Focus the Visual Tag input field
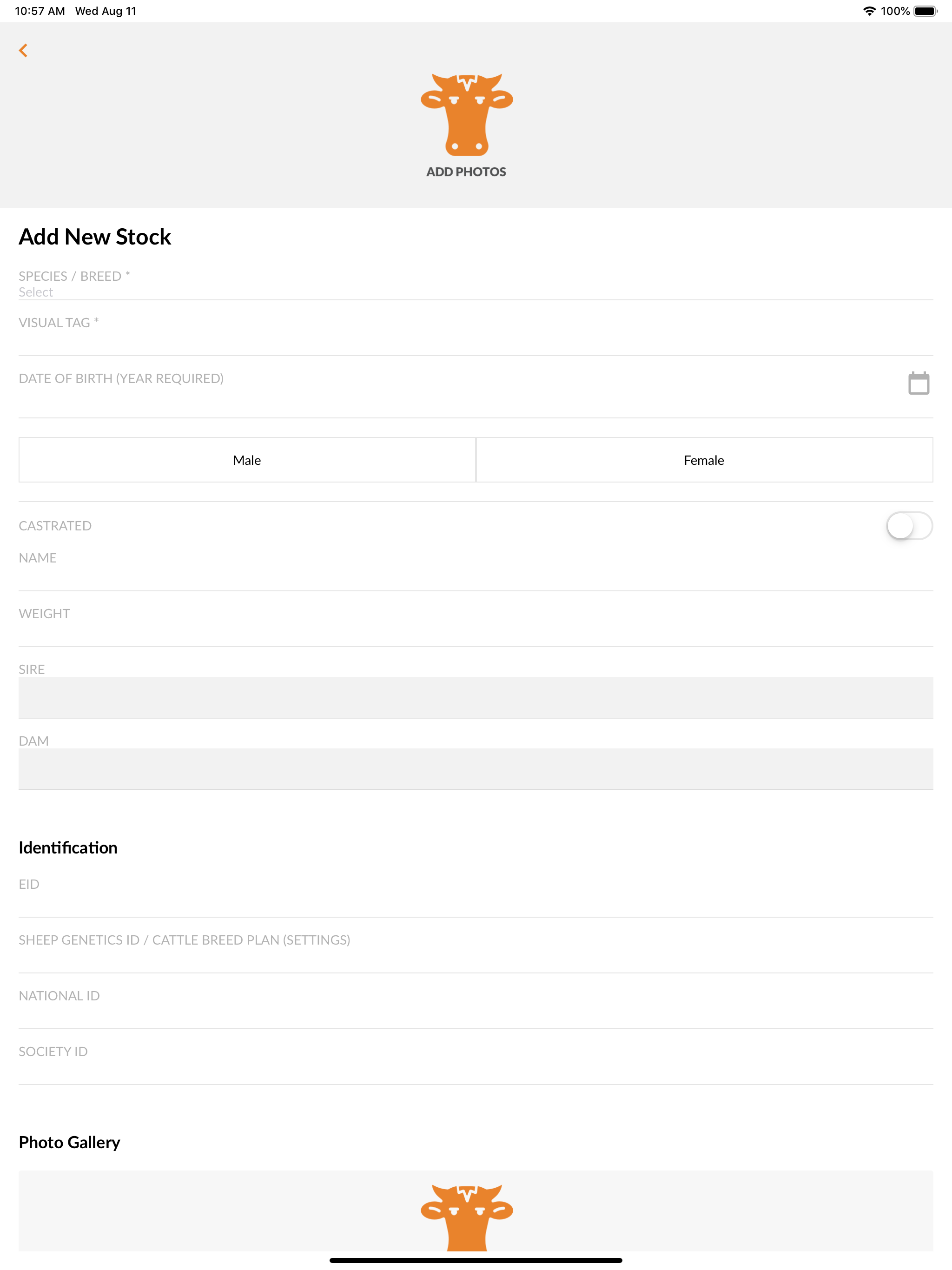Screen dimensions: 952x1270 (476, 334)
